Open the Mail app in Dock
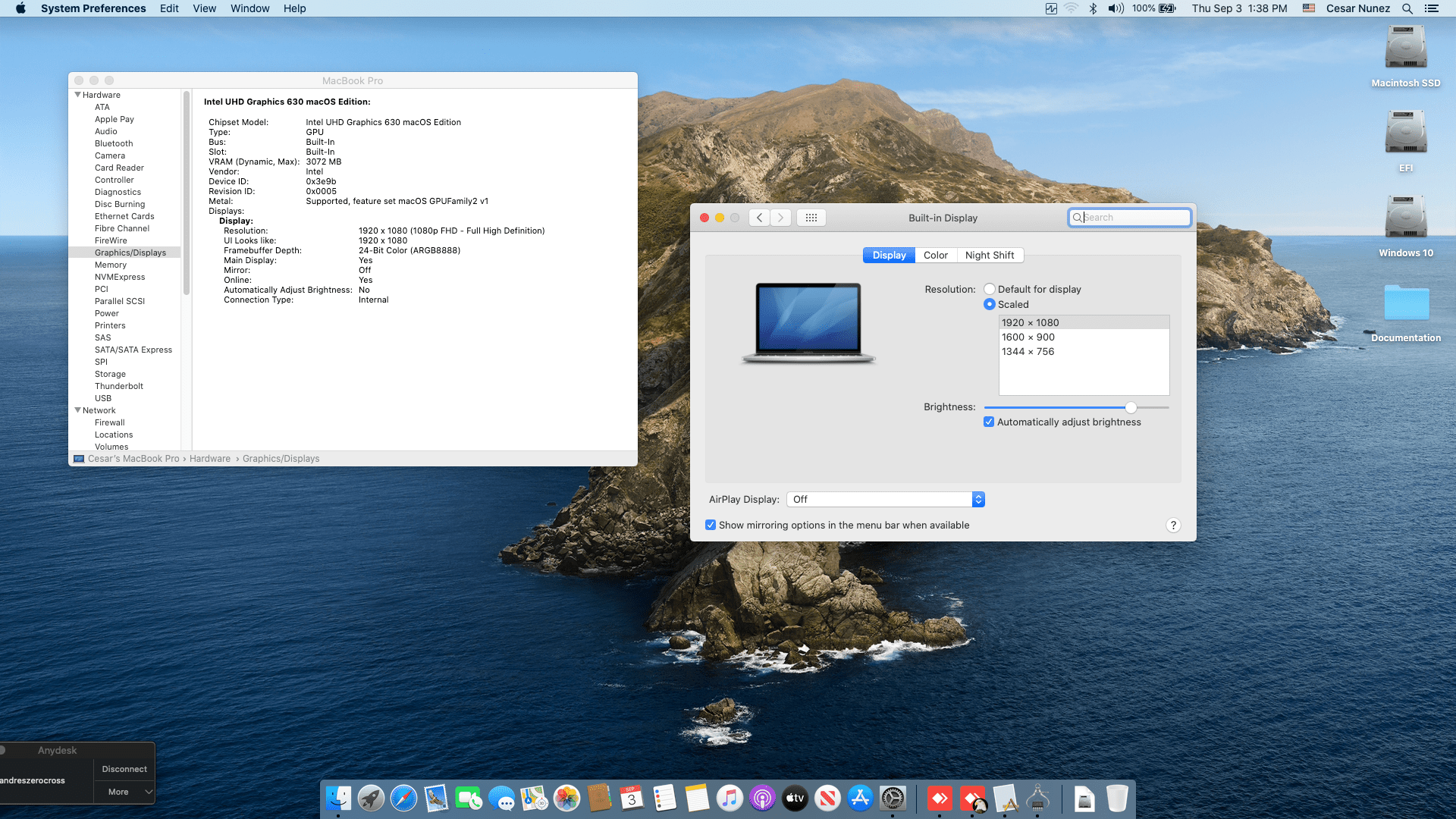Screen dimensions: 1456x819 click(436, 799)
